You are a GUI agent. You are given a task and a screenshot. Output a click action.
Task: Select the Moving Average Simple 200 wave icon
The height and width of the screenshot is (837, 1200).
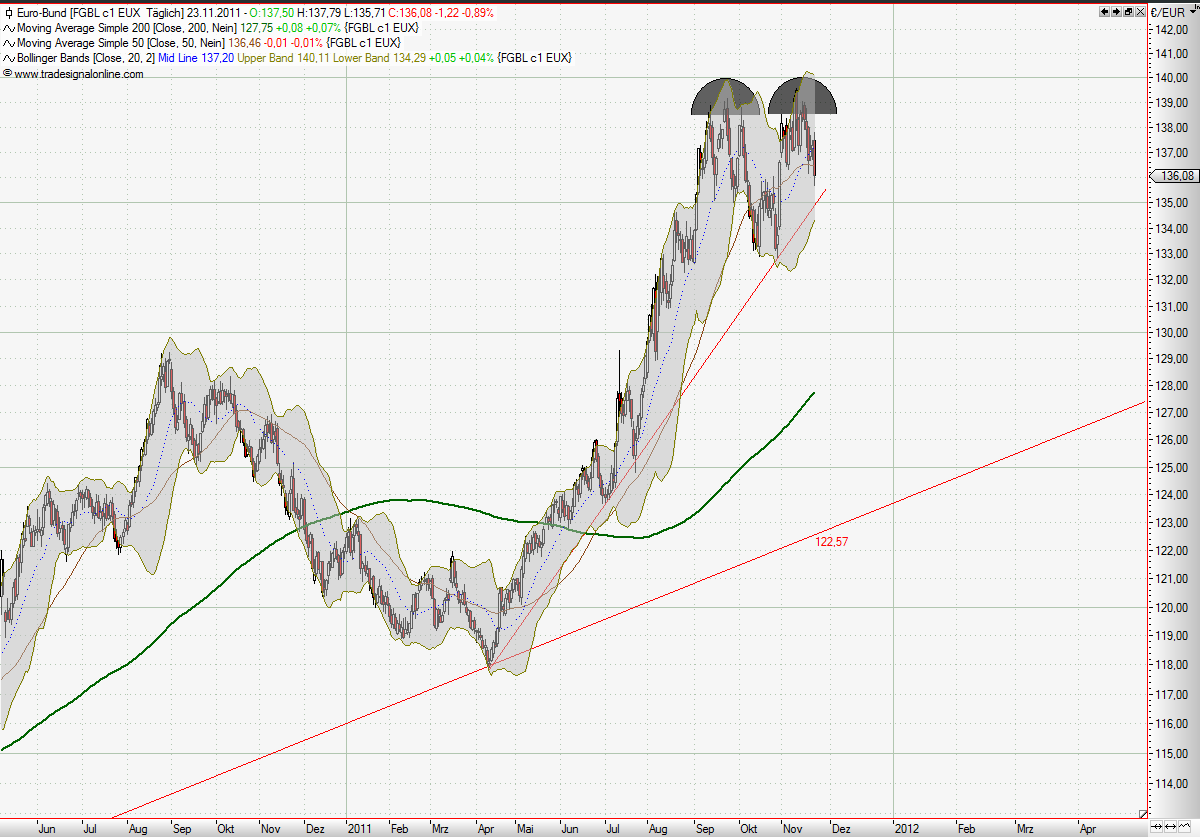click(x=8, y=28)
